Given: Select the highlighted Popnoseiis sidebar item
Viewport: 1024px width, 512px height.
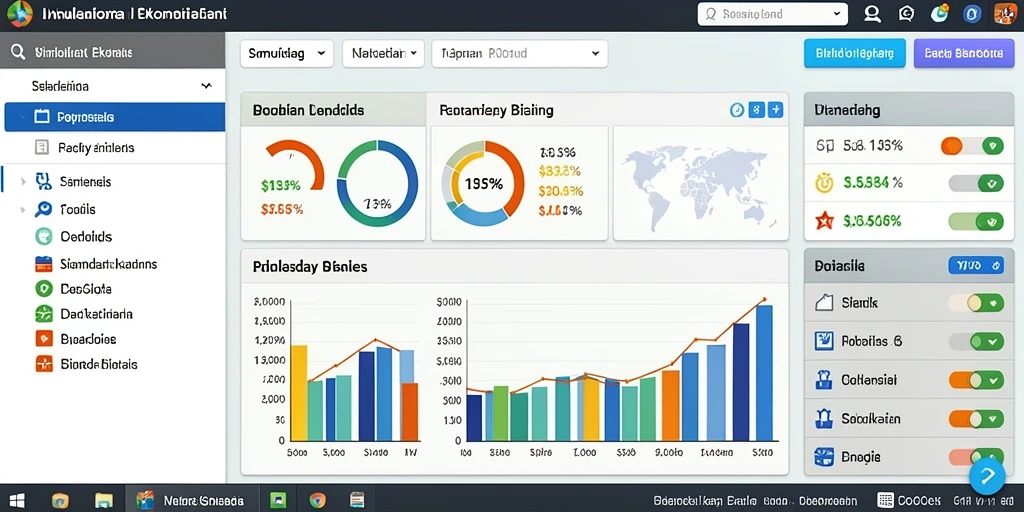Looking at the screenshot, I should [114, 117].
